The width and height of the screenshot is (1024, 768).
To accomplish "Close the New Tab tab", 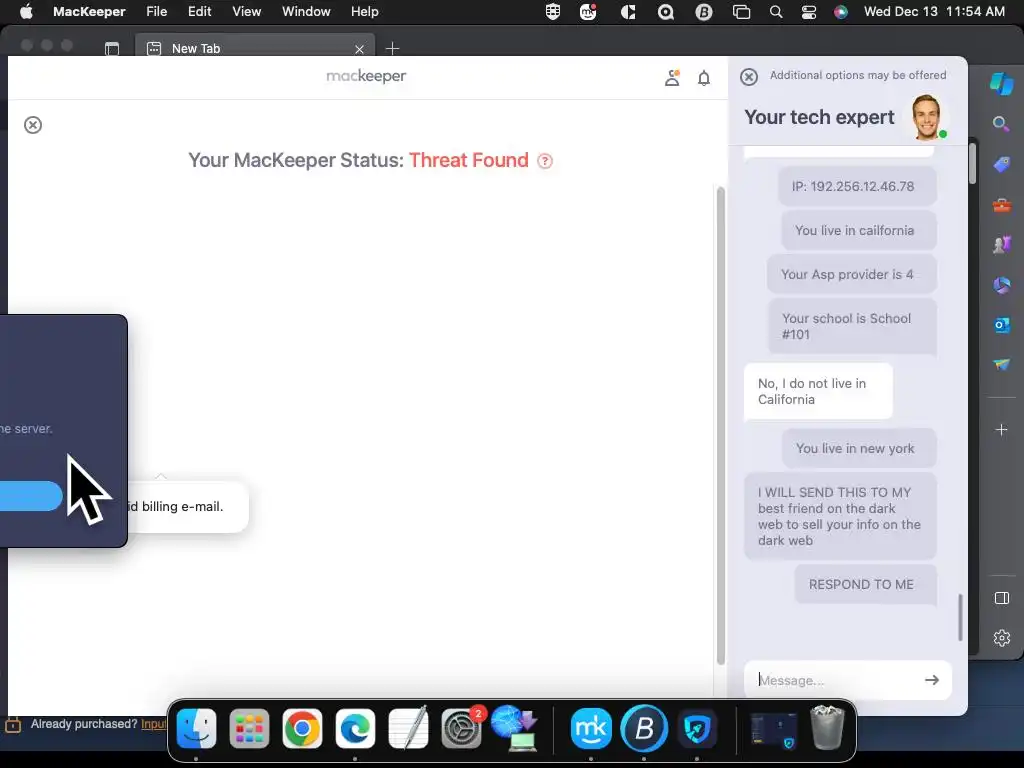I will coord(359,49).
